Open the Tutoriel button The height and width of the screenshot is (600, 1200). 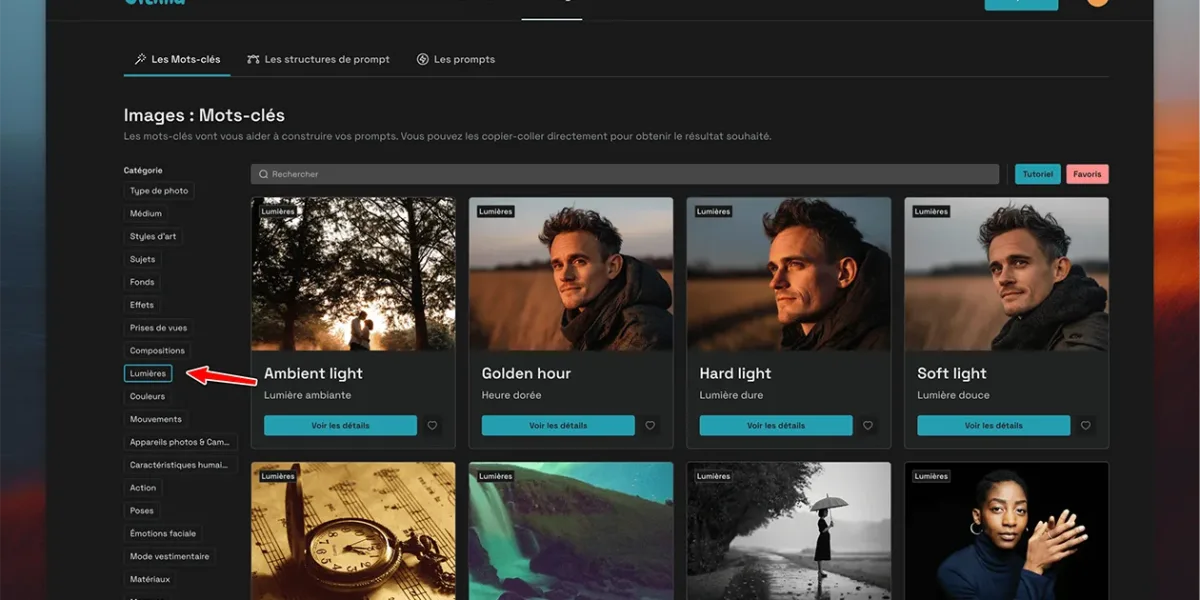click(1038, 174)
